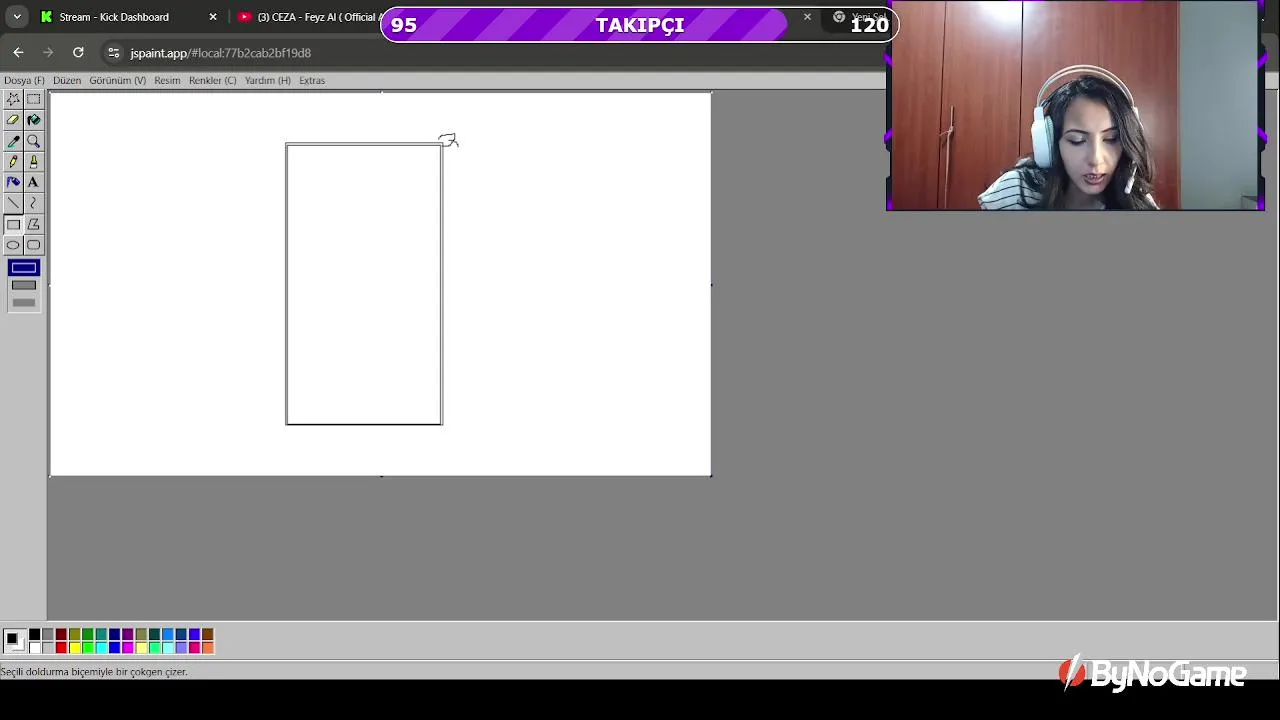Open the browser tab search chevron
Image resolution: width=1280 pixels, height=720 pixels.
click(x=17, y=17)
